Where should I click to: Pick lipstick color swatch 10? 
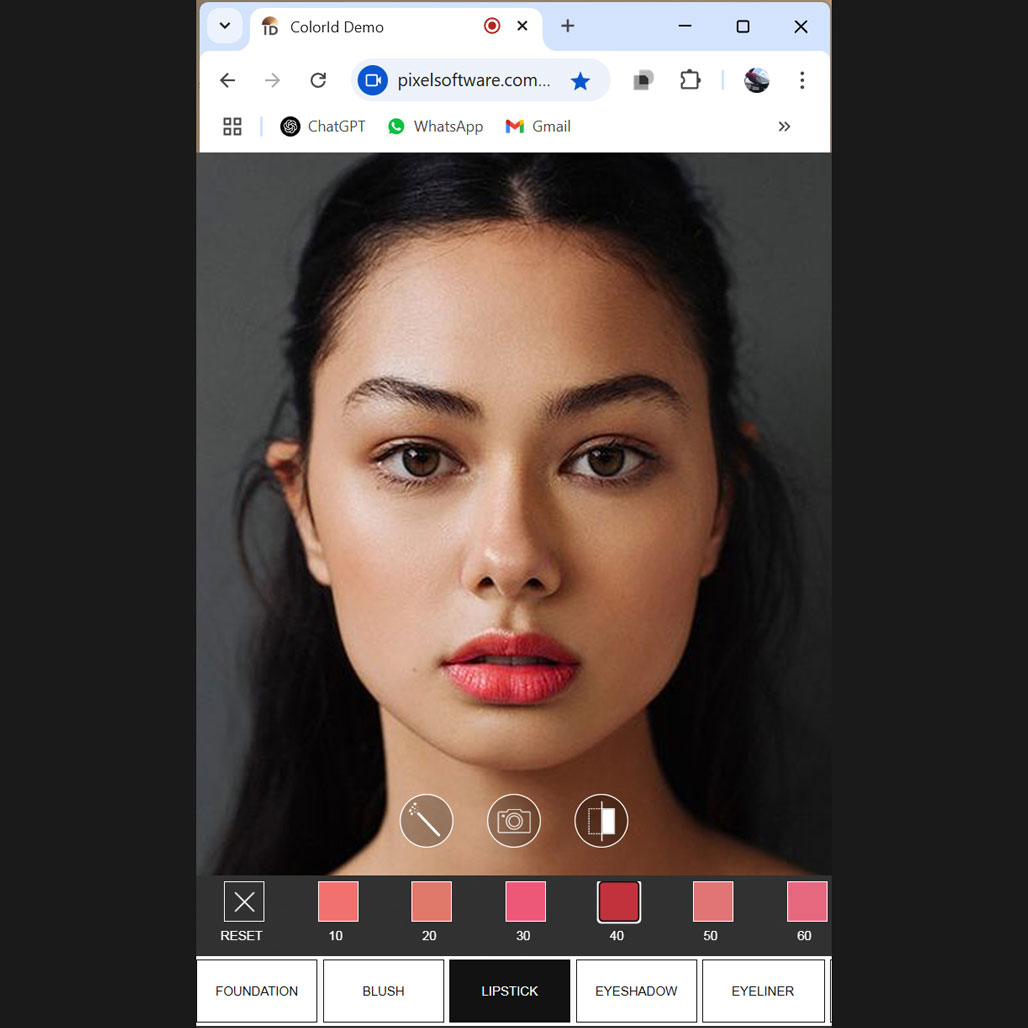338,901
